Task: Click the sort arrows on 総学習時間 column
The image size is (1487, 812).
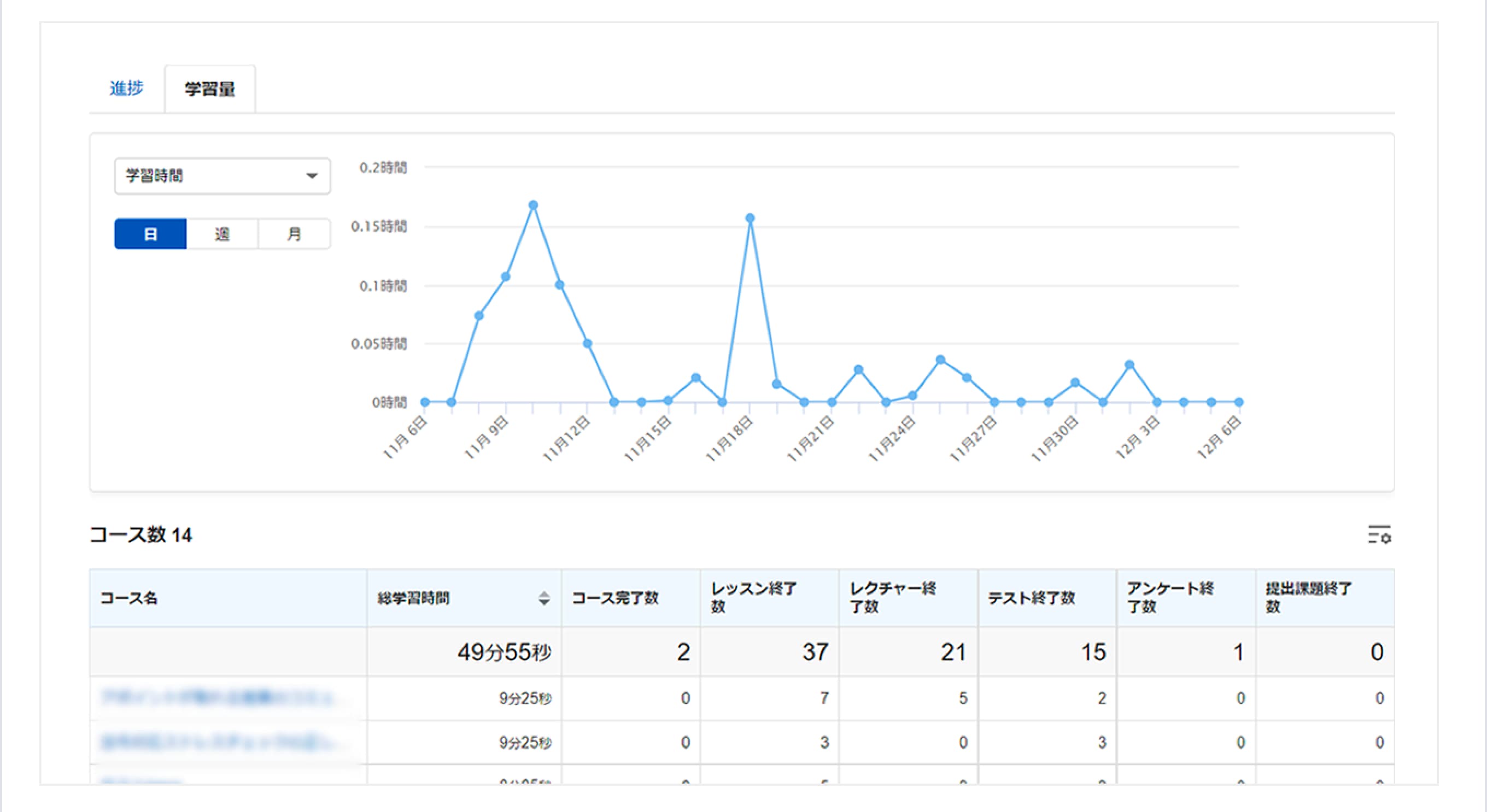Action: (543, 598)
